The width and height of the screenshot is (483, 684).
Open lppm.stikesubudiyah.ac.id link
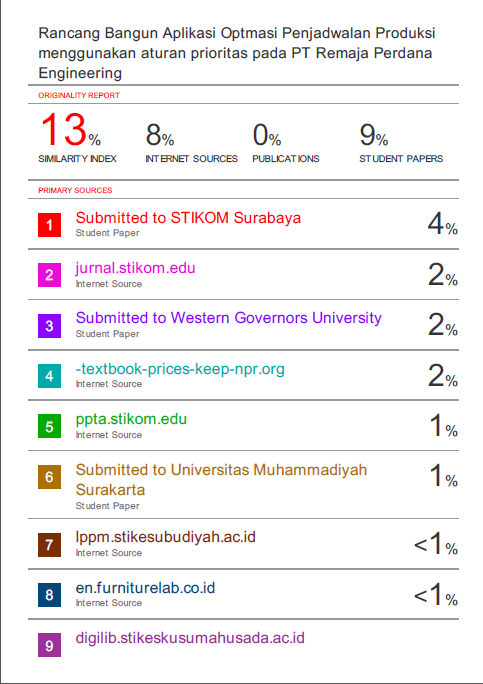tap(165, 537)
